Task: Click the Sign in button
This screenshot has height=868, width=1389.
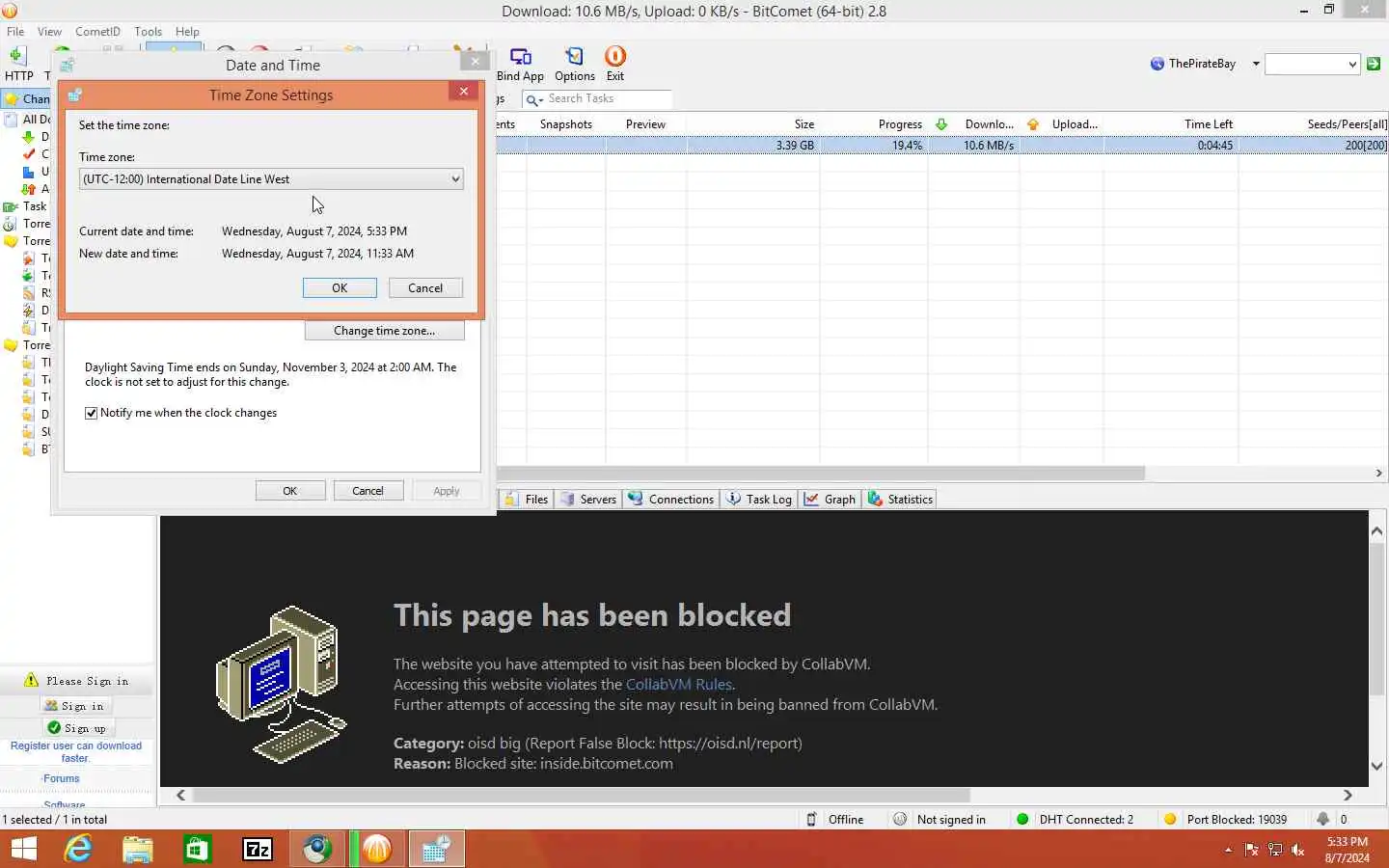Action: coord(77,706)
